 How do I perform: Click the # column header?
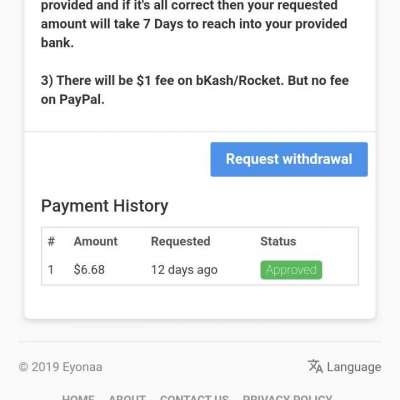[x=51, y=241]
